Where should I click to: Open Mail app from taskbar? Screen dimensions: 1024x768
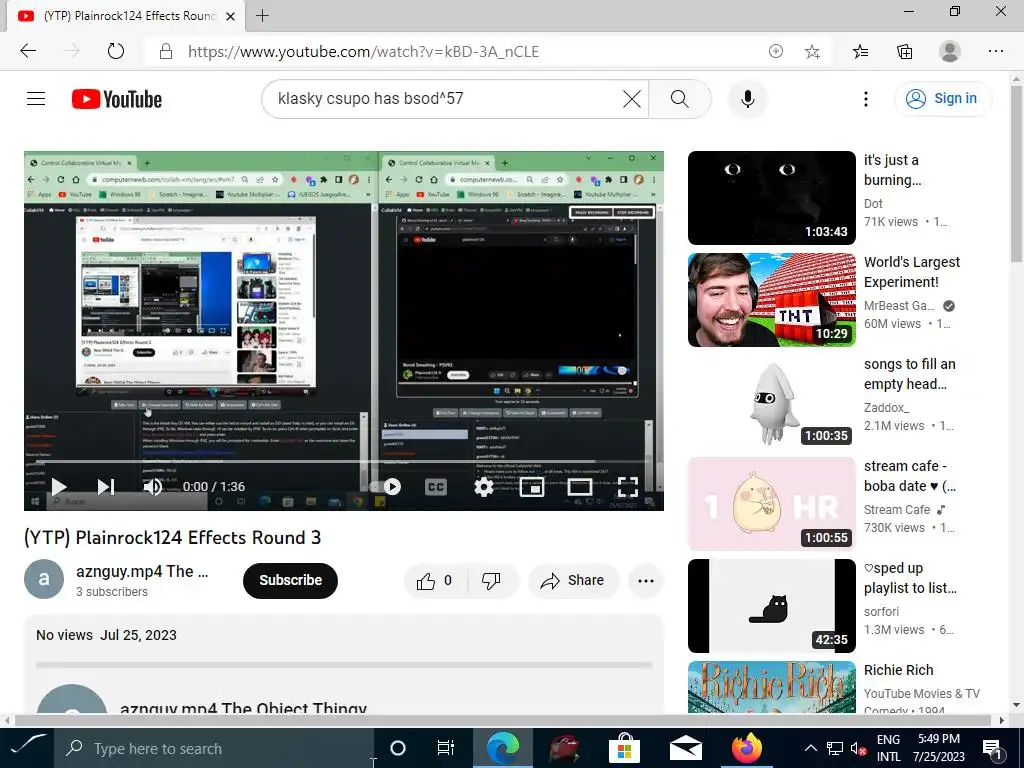(x=685, y=748)
